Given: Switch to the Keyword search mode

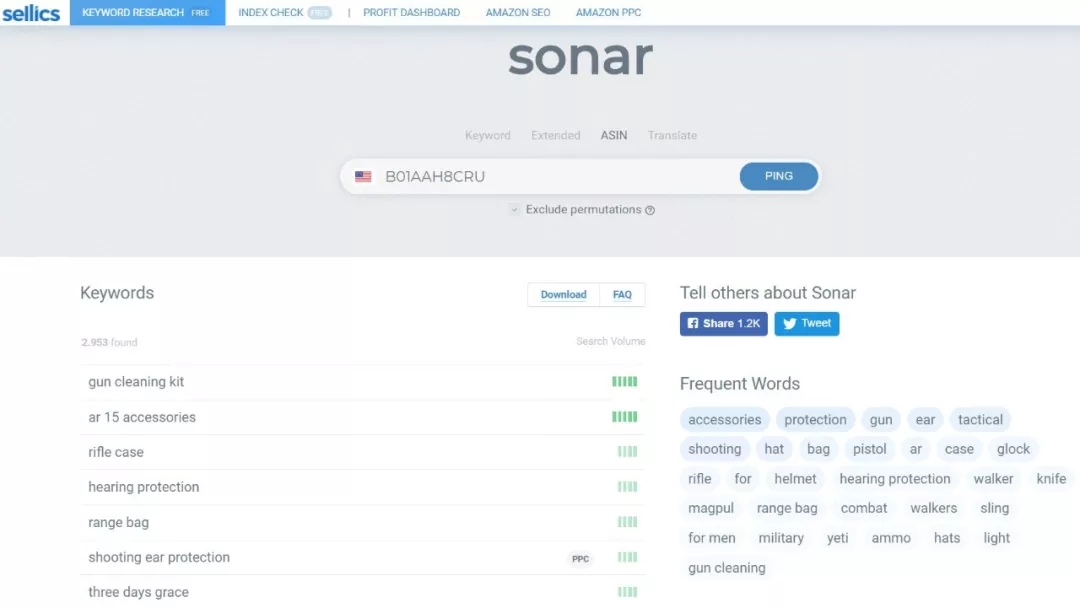Looking at the screenshot, I should (488, 136).
